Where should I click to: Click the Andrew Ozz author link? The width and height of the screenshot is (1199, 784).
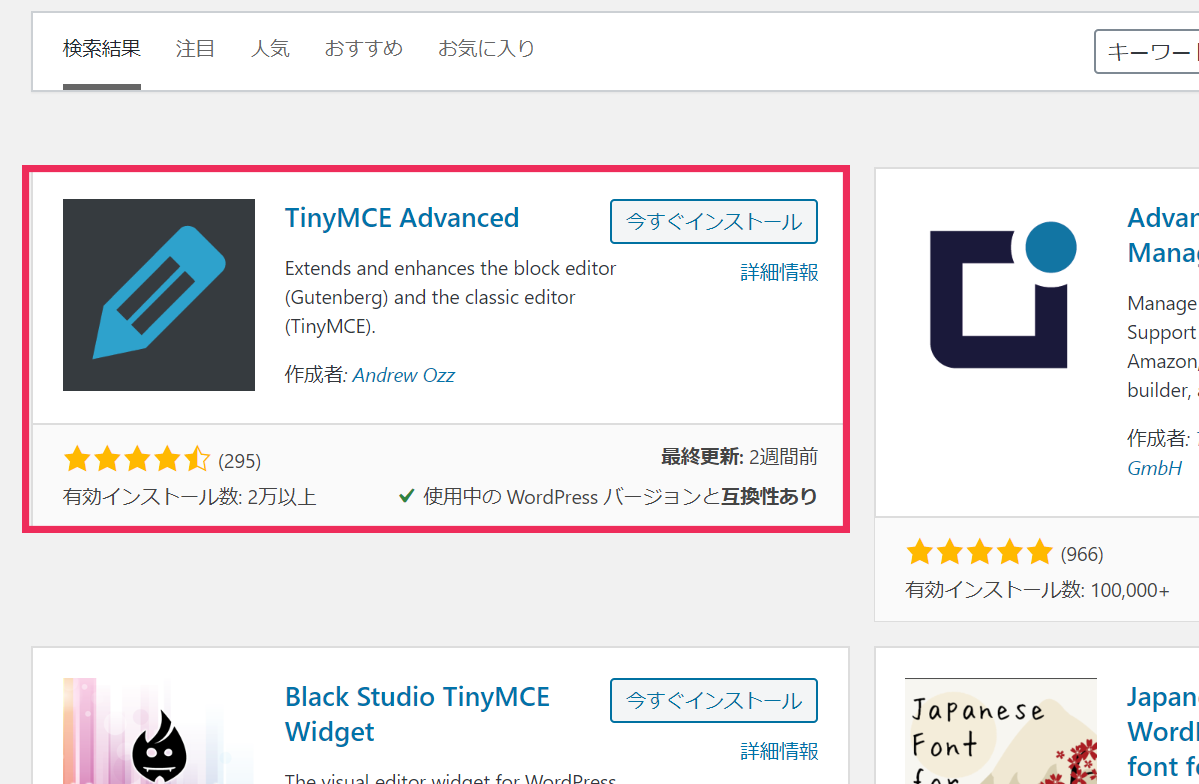[x=403, y=375]
